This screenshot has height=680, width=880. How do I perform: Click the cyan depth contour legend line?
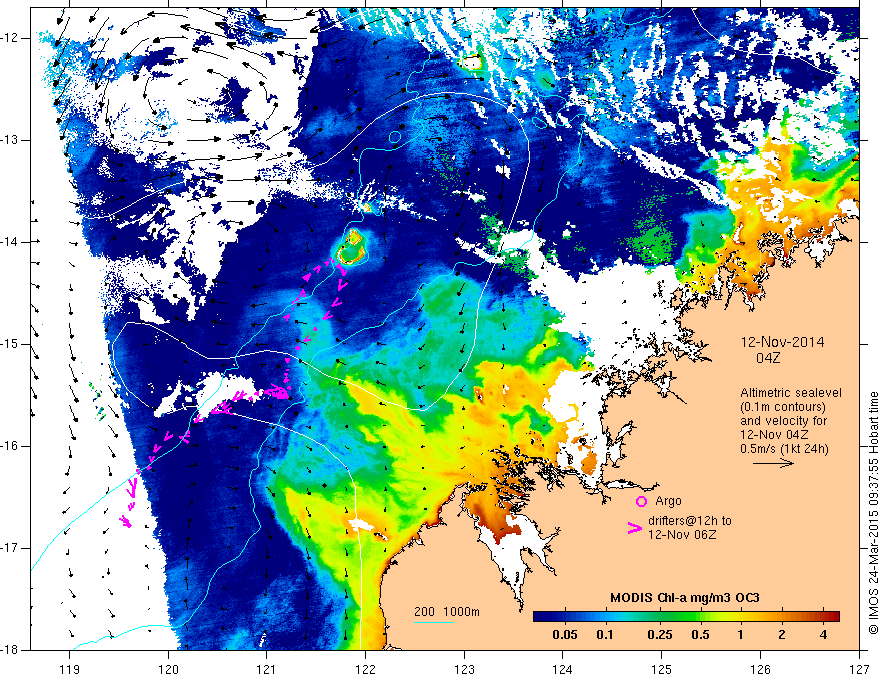[434, 622]
